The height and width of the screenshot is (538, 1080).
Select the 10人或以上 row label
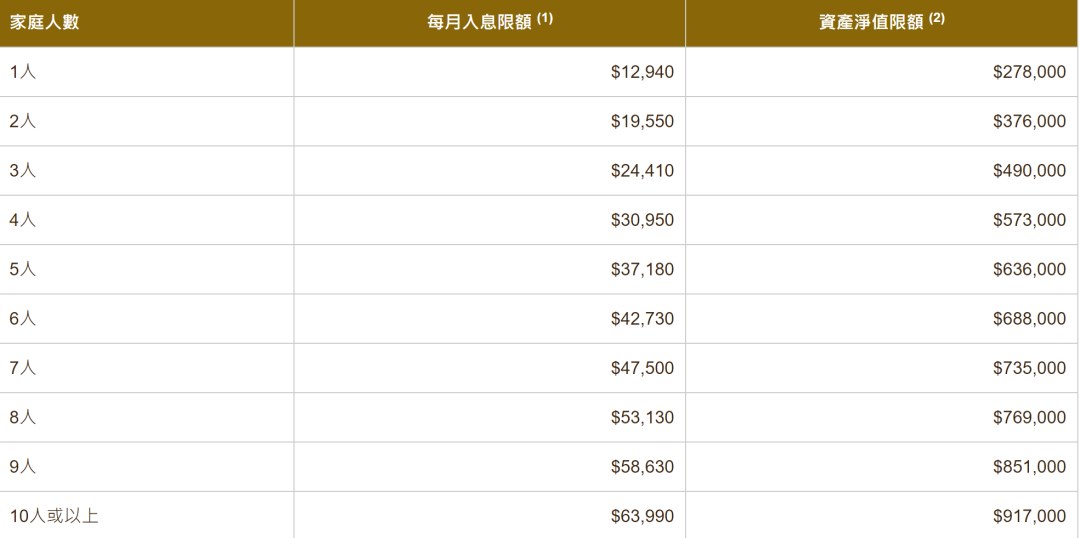pos(54,516)
